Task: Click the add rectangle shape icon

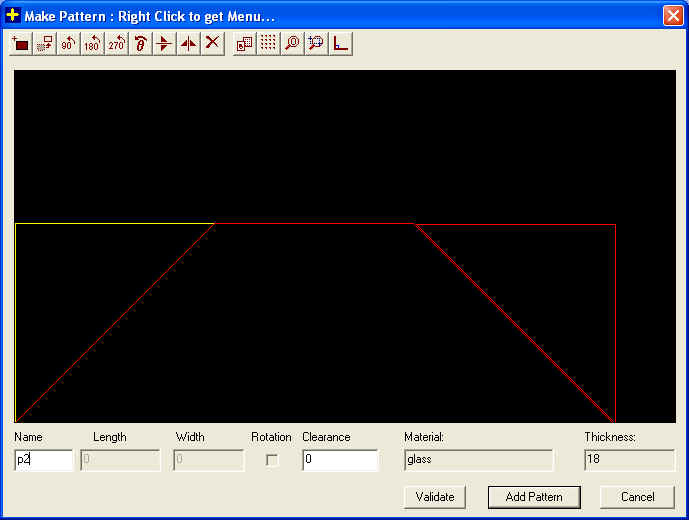Action: tap(20, 43)
